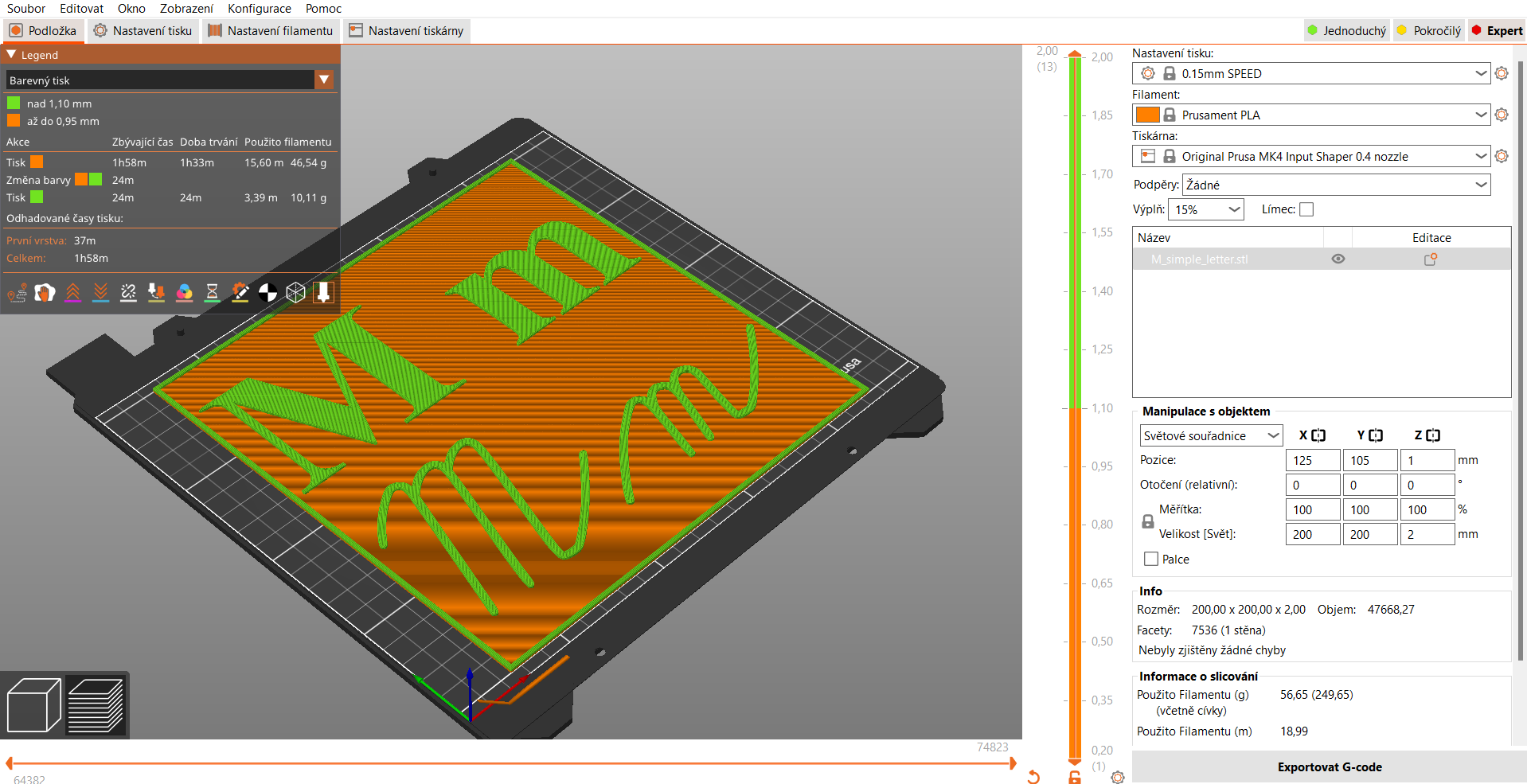The height and width of the screenshot is (784, 1527).
Task: Enable the Palce checkbox
Action: pyautogui.click(x=1151, y=559)
